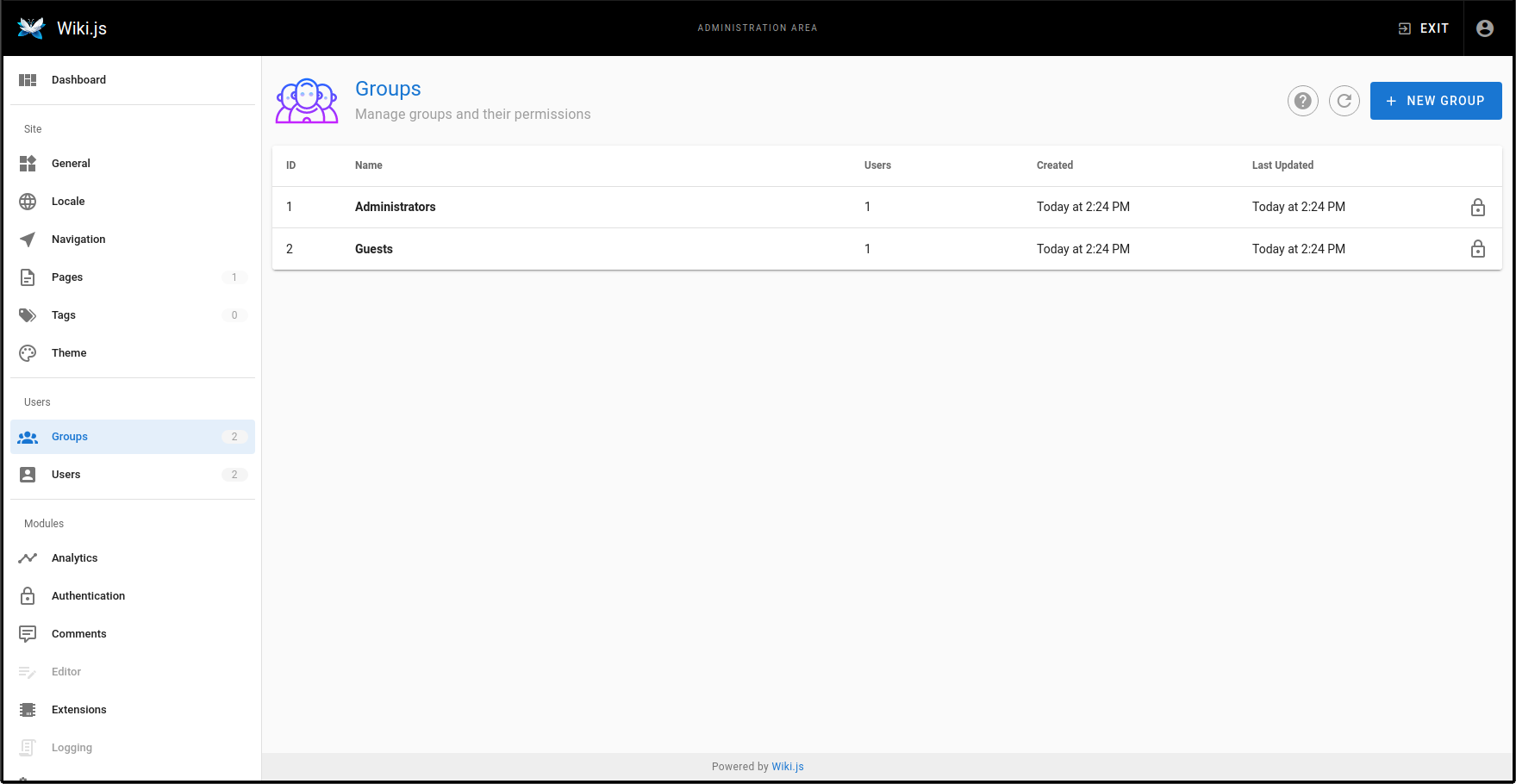Exit the administration area
Screen dimensions: 1516x784
1424,28
